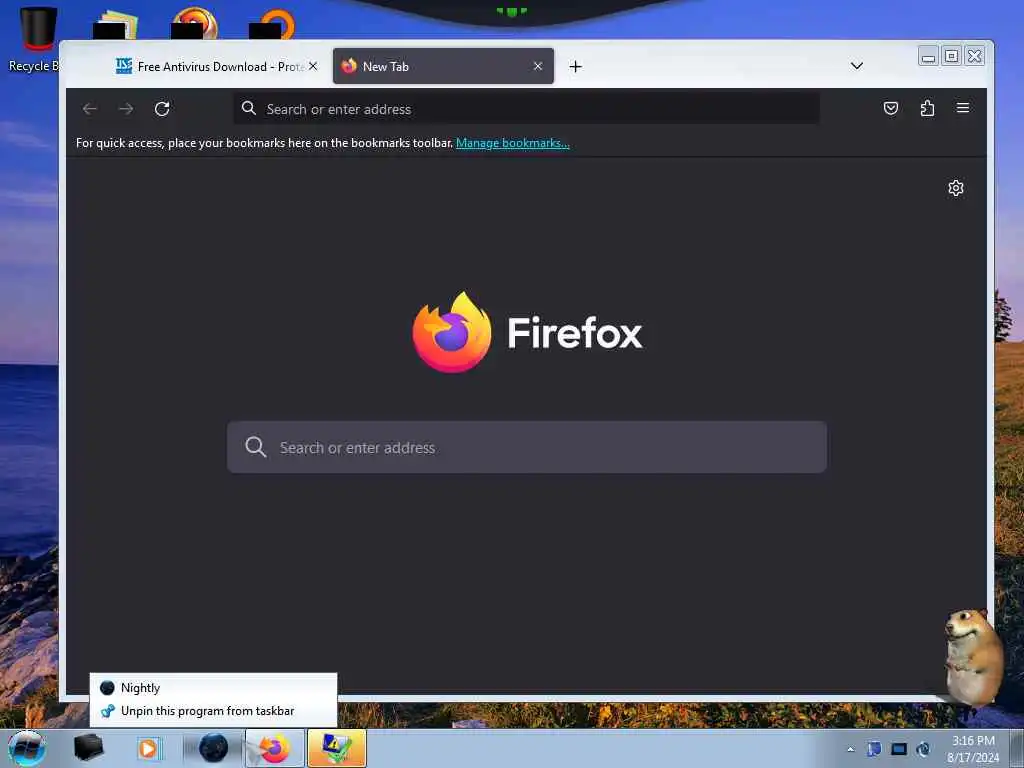
Task: Open the black box taskbar icon
Action: click(x=89, y=748)
